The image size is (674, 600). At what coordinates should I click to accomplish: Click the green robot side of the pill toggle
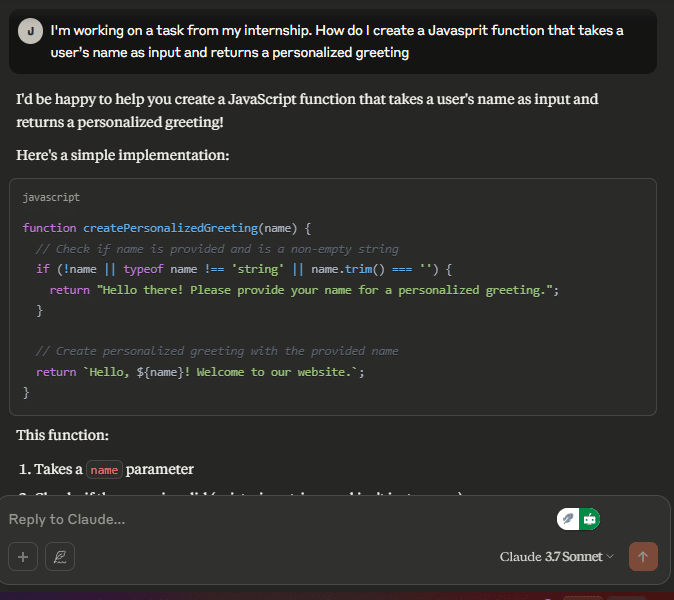(589, 519)
